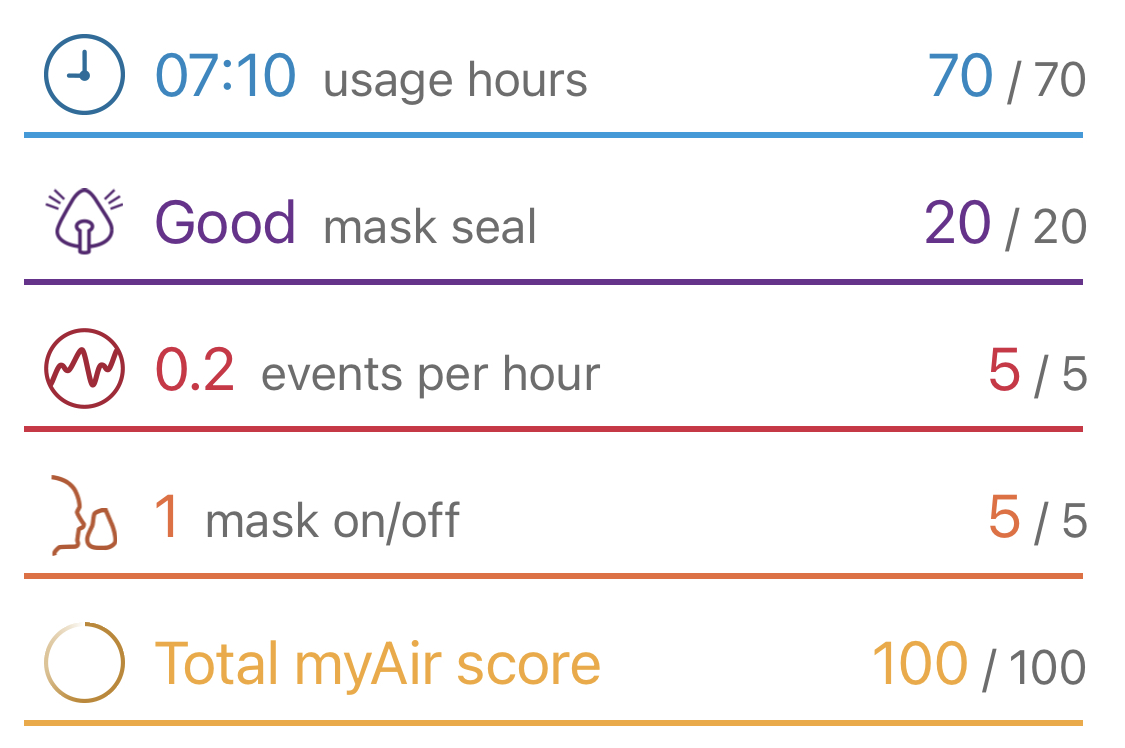The image size is (1125, 748).
Task: Click the clock usage hours icon
Action: [84, 74]
